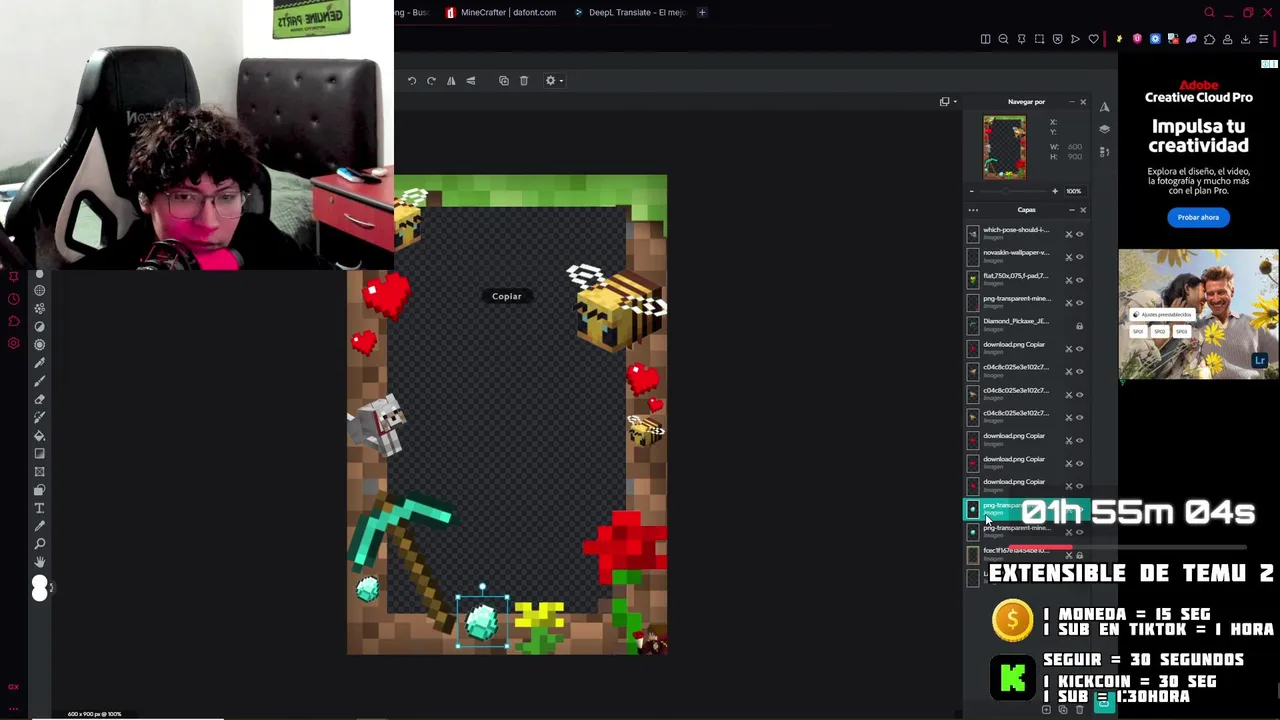The image size is (1280, 720).
Task: Click the teal add layer button below the Capas panel
Action: click(1103, 703)
